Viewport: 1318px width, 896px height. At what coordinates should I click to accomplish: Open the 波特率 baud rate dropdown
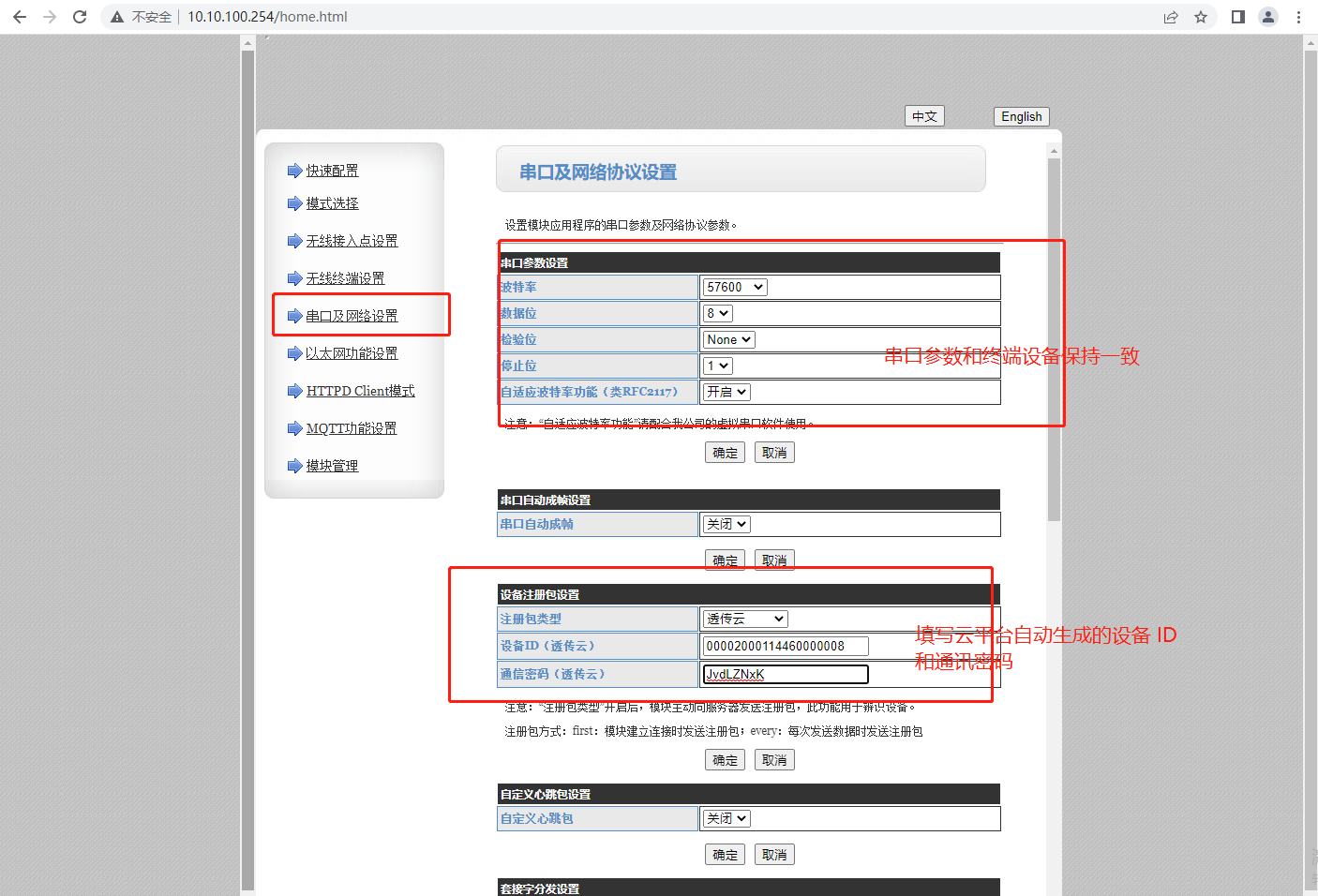735,287
